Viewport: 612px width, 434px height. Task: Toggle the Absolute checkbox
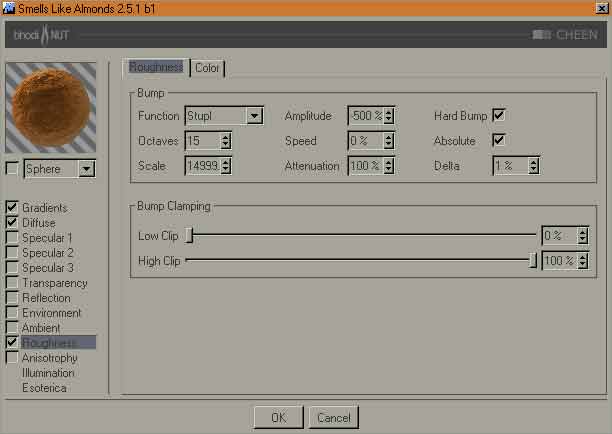[x=499, y=141]
